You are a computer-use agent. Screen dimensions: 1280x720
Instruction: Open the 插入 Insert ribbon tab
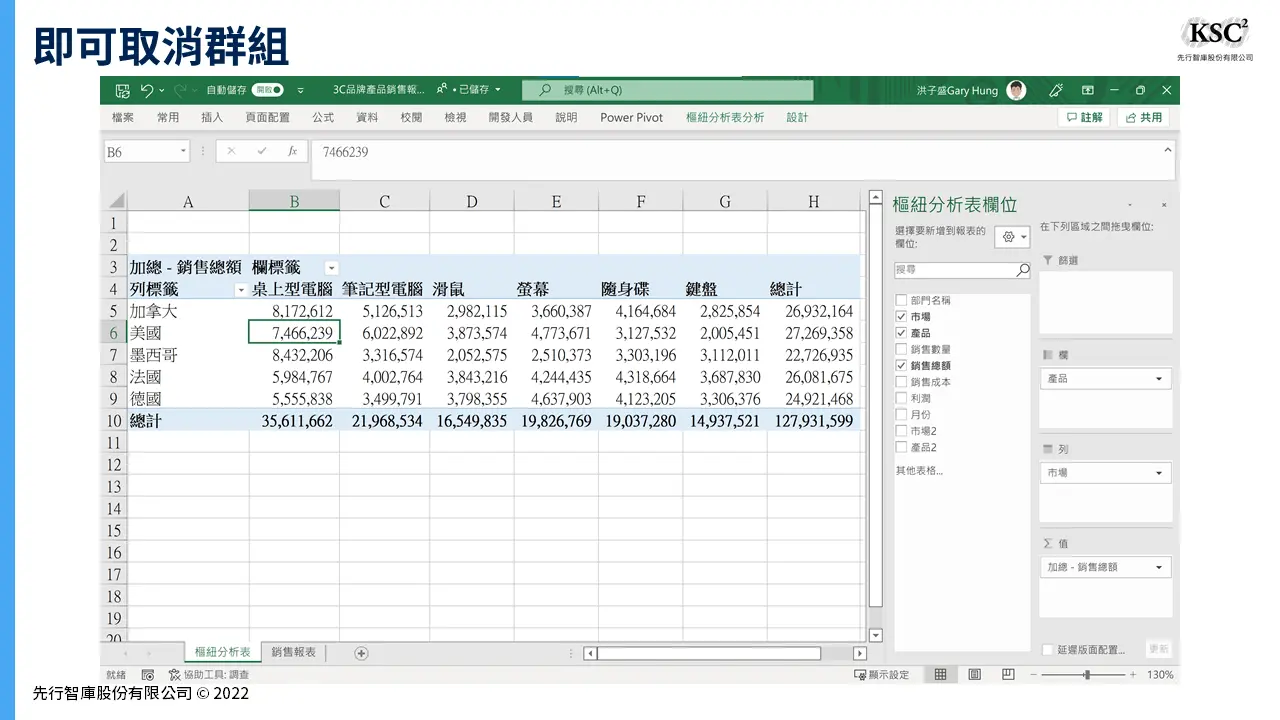(x=212, y=117)
